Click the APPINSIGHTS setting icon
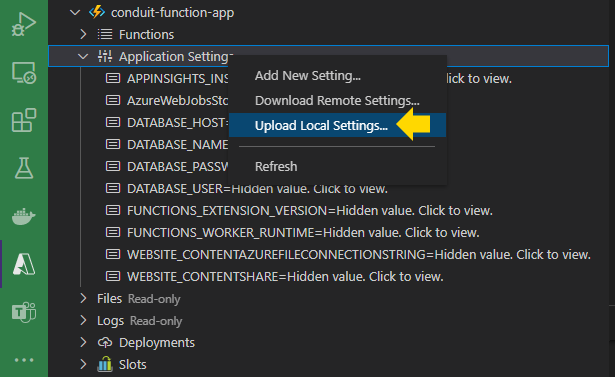The width and height of the screenshot is (615, 377). tap(113, 78)
